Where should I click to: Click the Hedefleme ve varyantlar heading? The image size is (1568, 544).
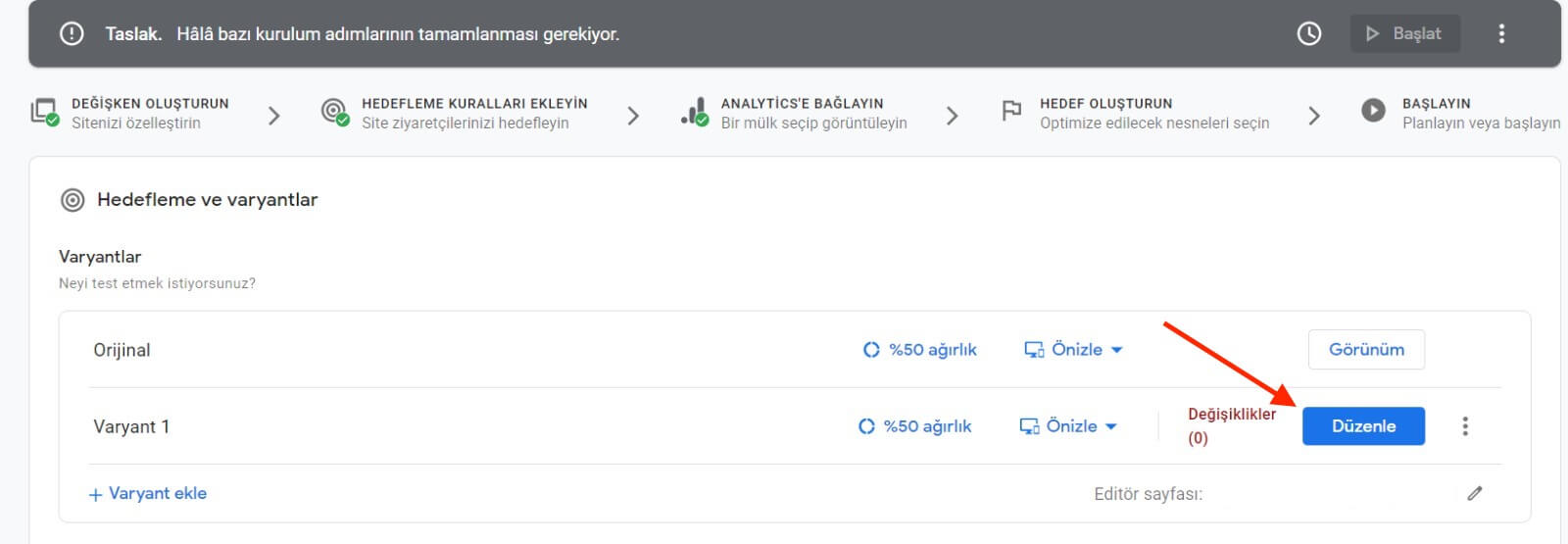pos(208,200)
